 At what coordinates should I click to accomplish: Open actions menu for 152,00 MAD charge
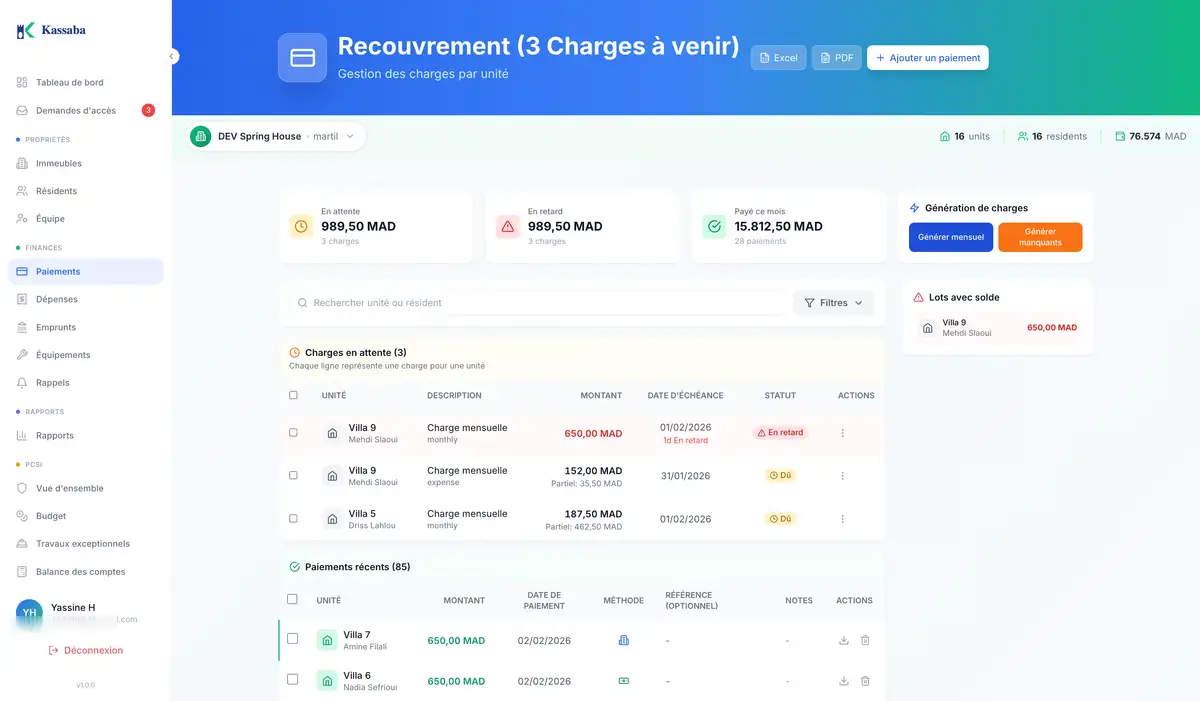click(x=842, y=476)
